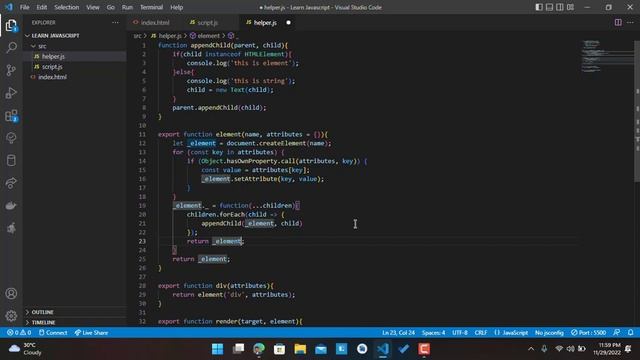Click the unsaved dot on helper.js tab

[x=289, y=22]
